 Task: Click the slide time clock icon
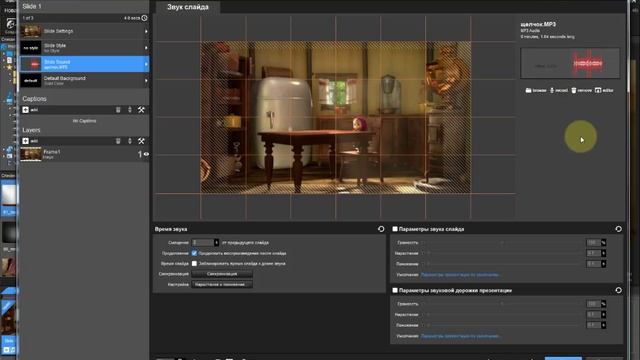pyautogui.click(x=144, y=18)
